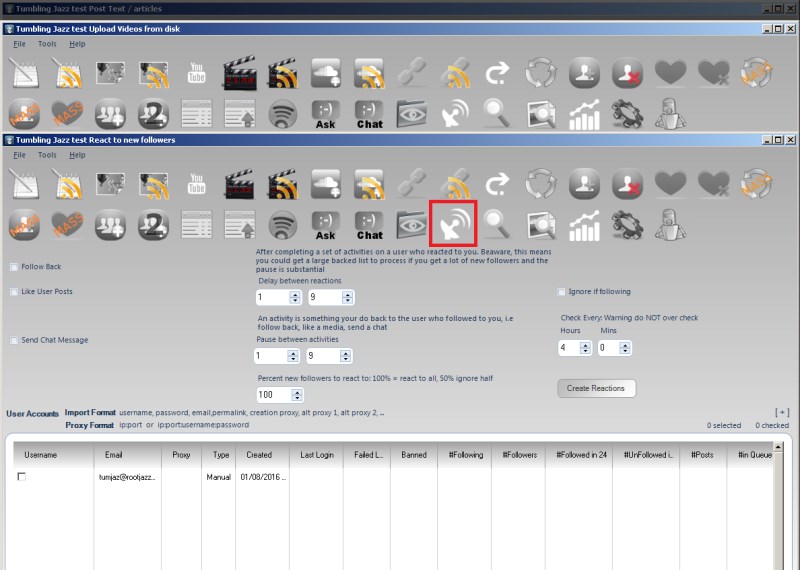Image resolution: width=800 pixels, height=570 pixels.
Task: Click number 2 accounts icon in React window
Action: point(153,225)
